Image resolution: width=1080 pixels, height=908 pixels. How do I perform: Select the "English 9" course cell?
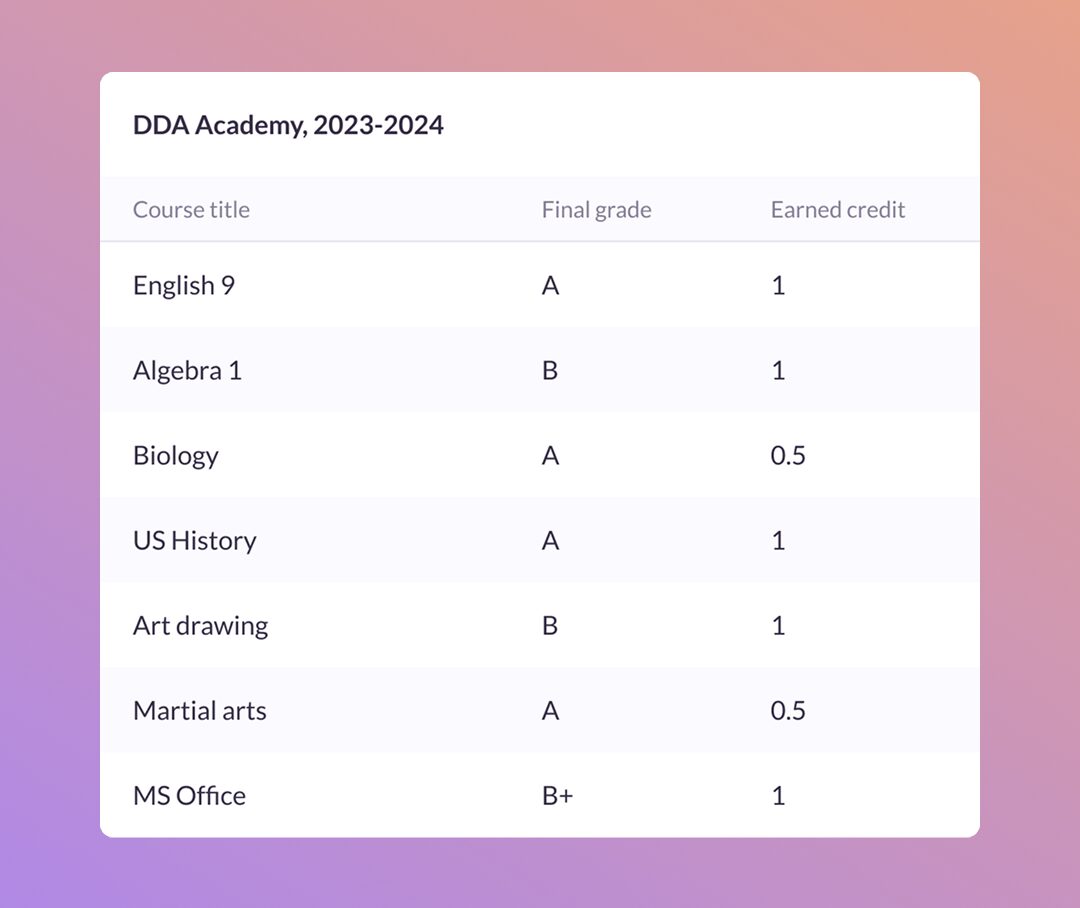click(184, 286)
